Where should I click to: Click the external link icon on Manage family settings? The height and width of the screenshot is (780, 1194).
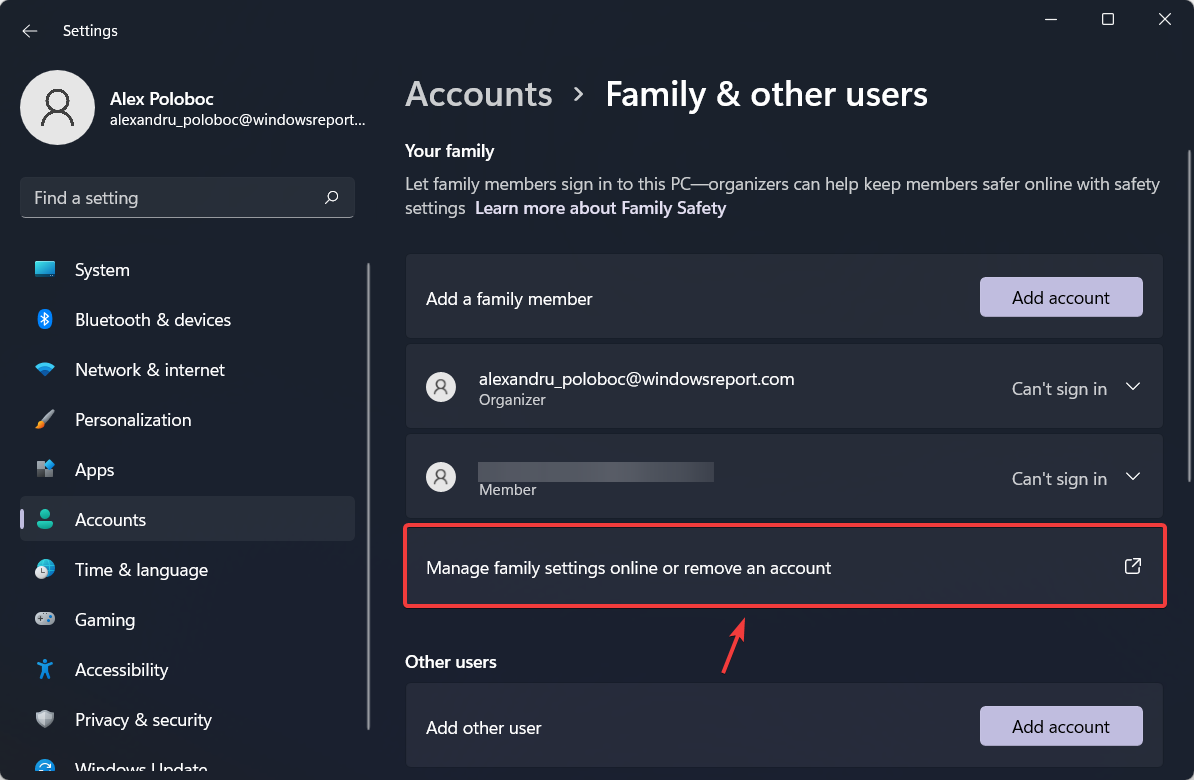(1132, 565)
